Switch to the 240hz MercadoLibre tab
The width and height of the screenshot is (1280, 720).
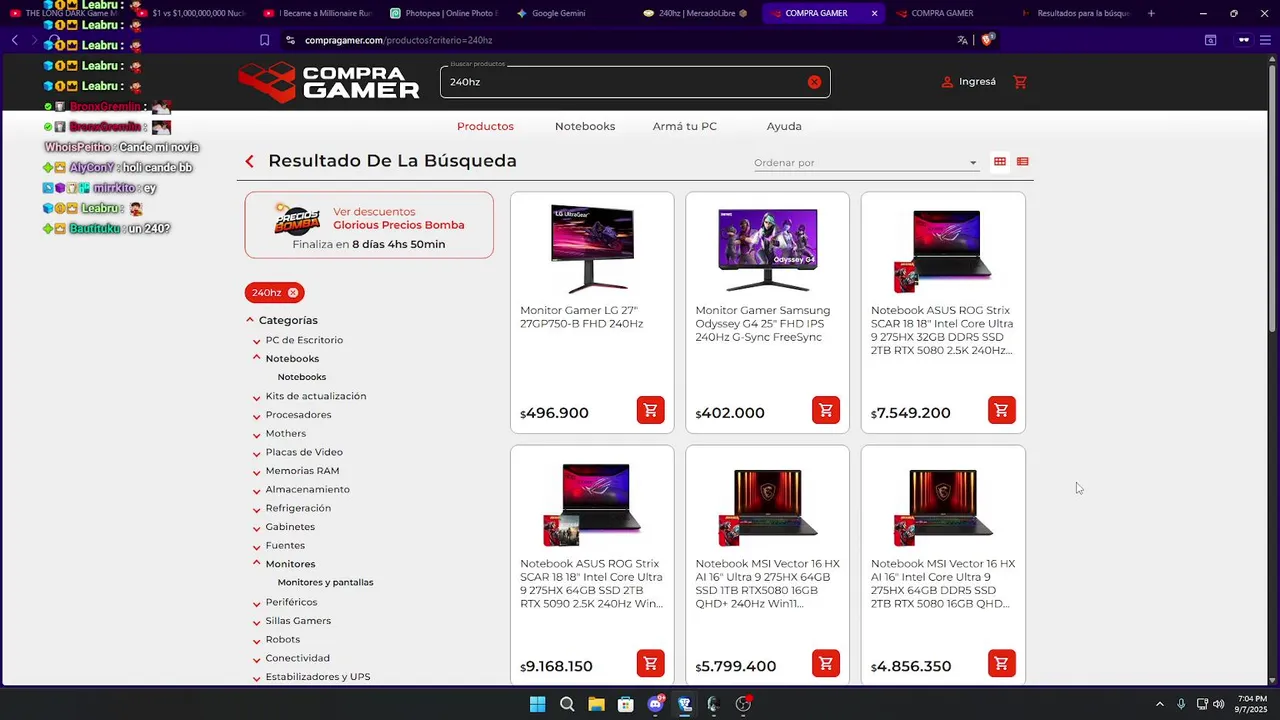[x=695, y=13]
